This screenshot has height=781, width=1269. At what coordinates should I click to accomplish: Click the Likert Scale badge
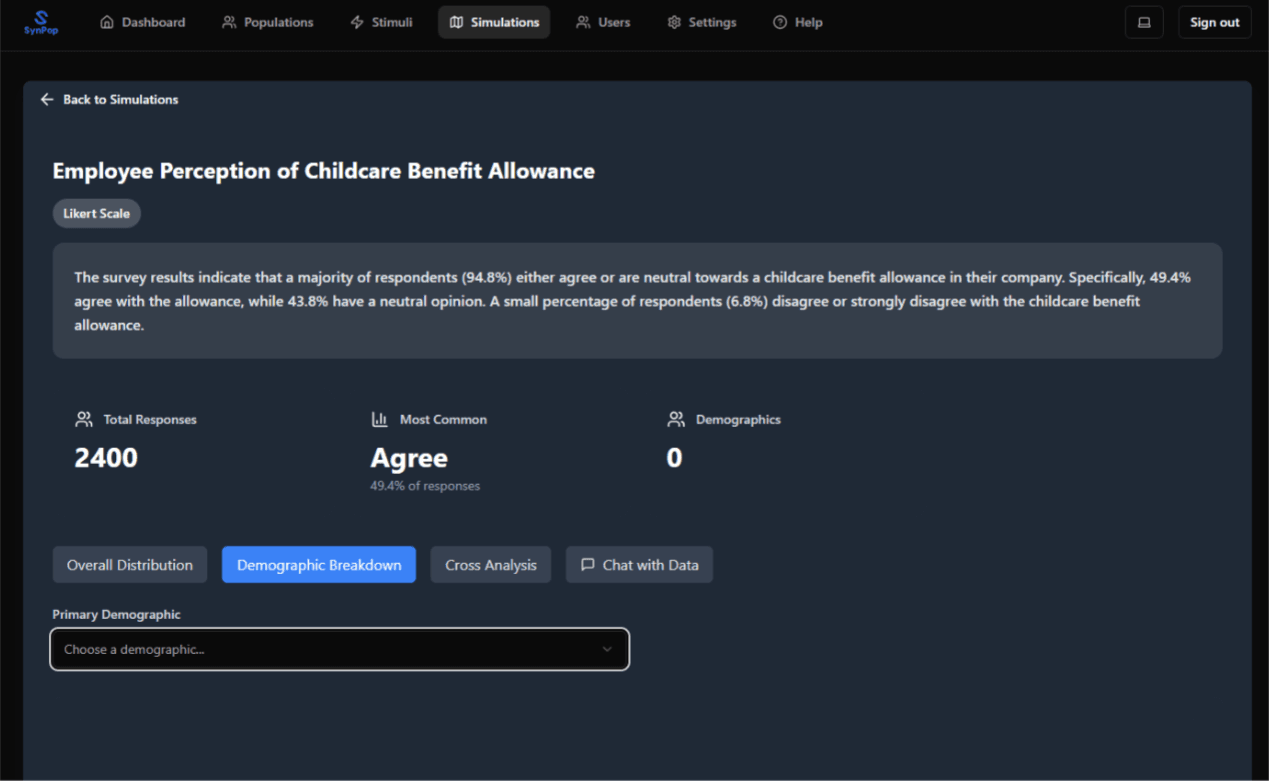97,213
